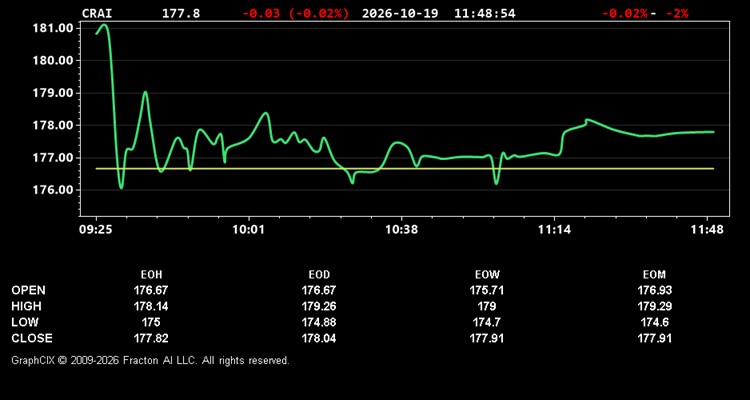Click the 11:14 time axis label
750x400 pixels.
coord(554,230)
